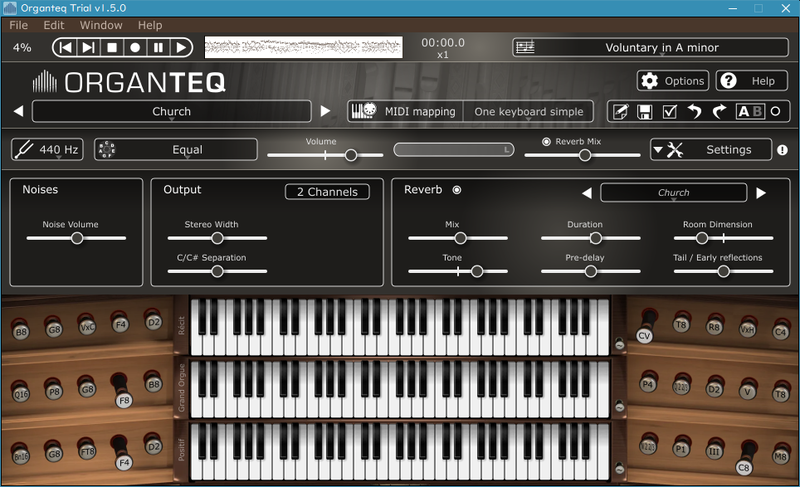The height and width of the screenshot is (487, 800).
Task: Click the reverb Duration slider
Action: coord(591,238)
